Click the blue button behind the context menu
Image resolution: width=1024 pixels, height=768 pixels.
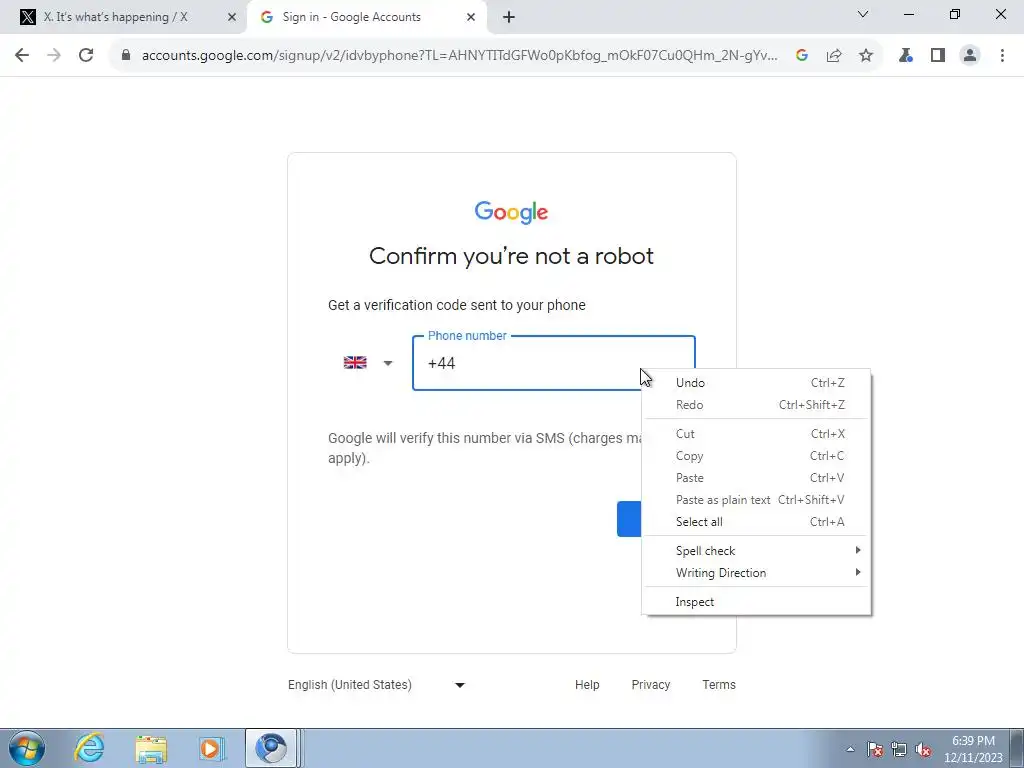630,519
